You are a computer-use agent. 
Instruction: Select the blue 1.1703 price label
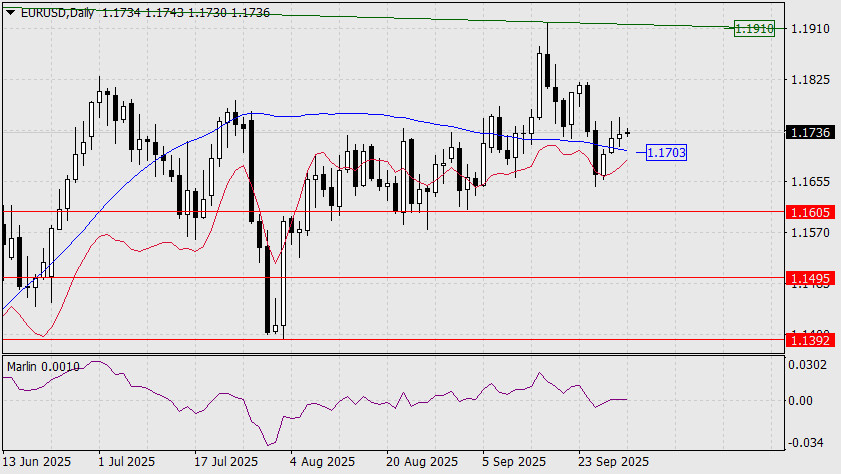pos(666,153)
